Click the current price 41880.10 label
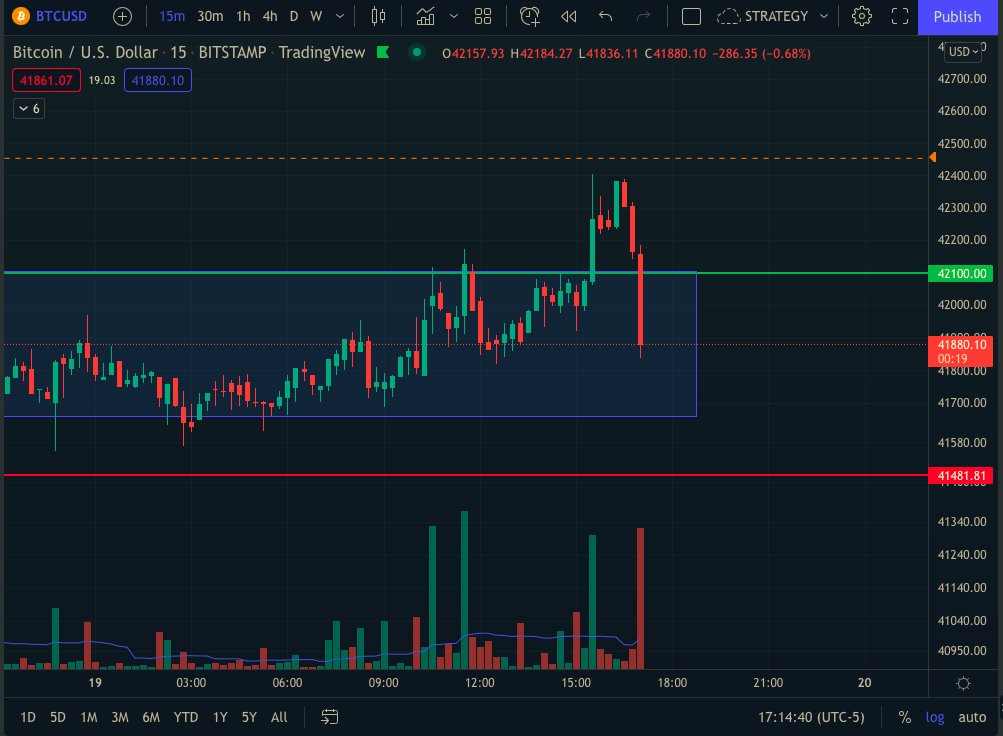The width and height of the screenshot is (1003, 736). coord(960,351)
